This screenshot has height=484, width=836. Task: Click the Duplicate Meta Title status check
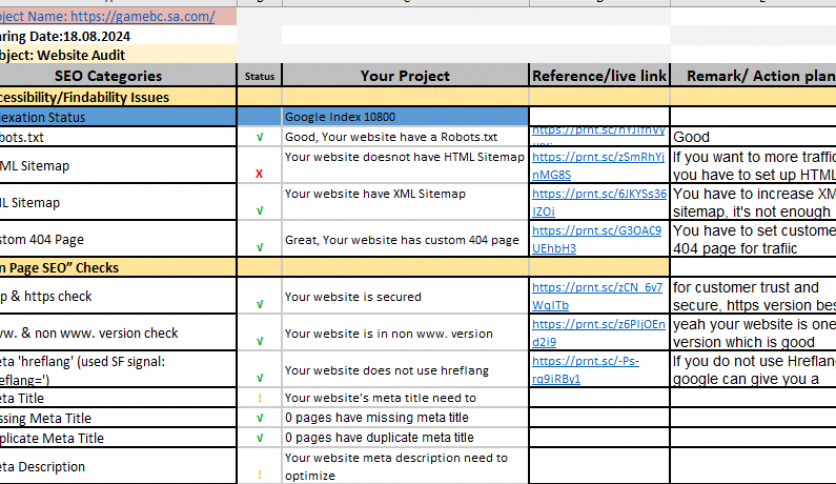(x=259, y=438)
